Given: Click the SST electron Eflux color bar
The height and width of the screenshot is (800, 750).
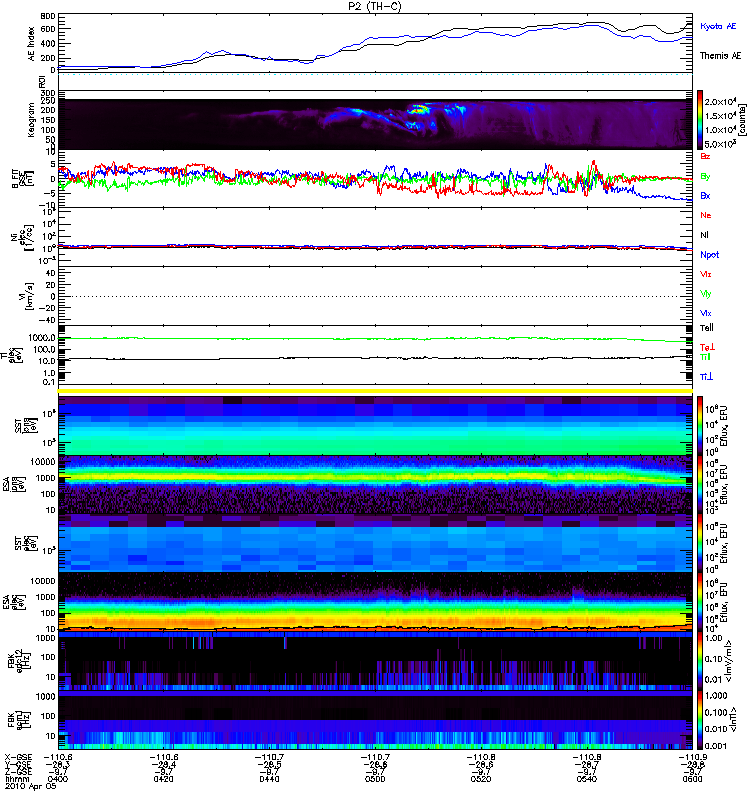Looking at the screenshot, I should tap(700, 543).
